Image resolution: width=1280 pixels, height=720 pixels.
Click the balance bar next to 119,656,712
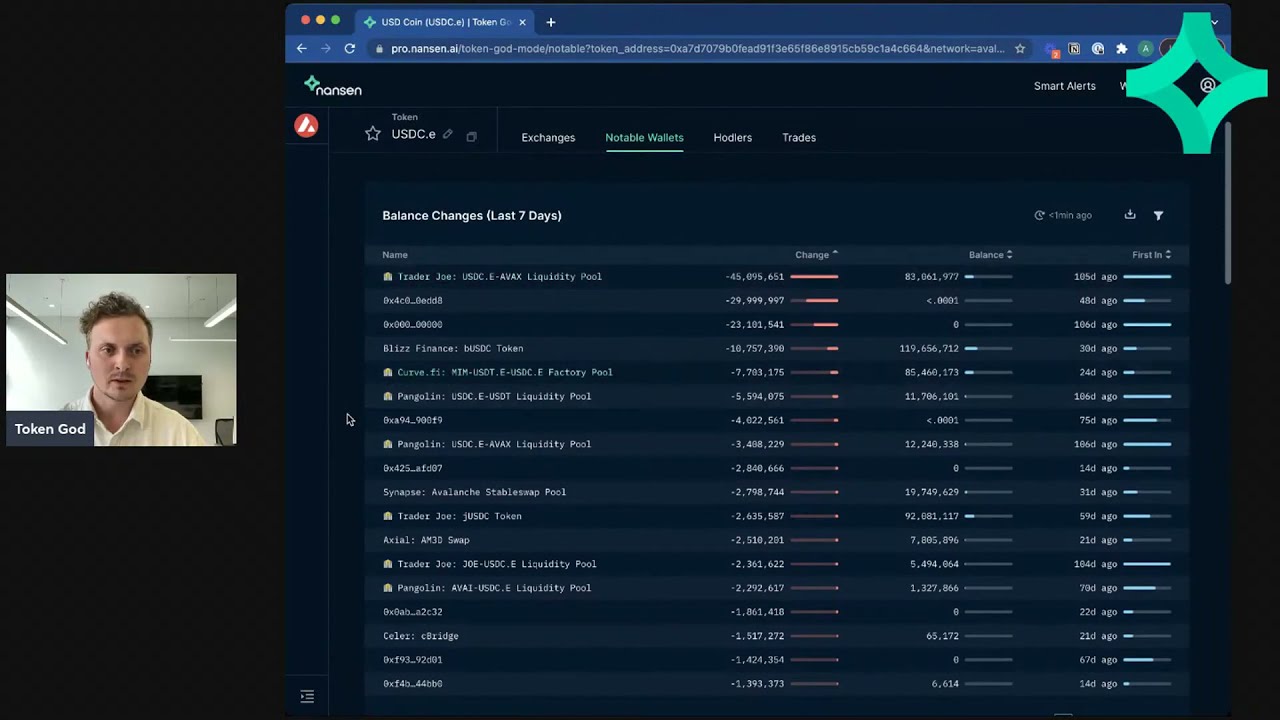[988, 349]
